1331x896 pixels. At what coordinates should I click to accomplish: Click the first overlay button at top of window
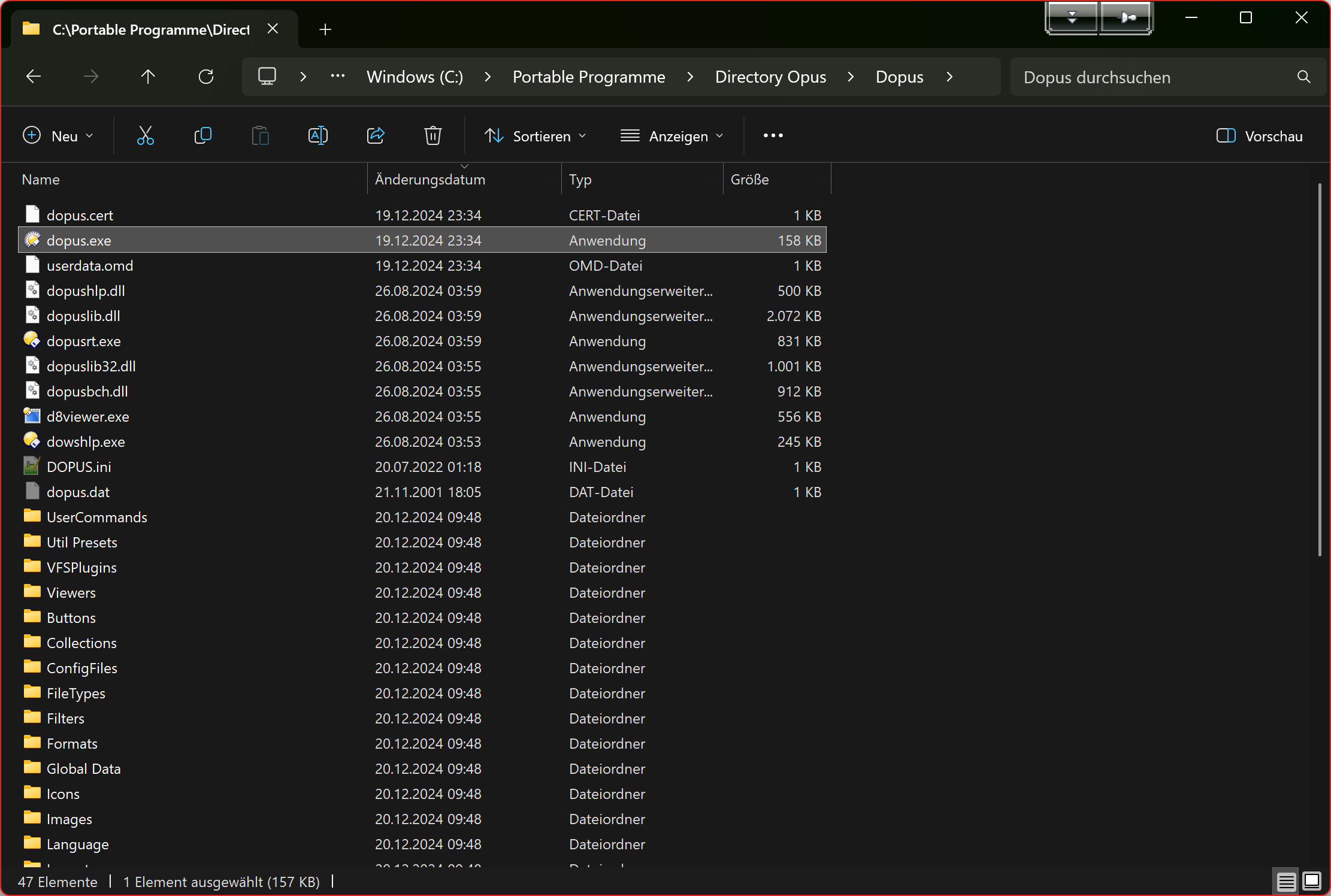click(x=1072, y=18)
